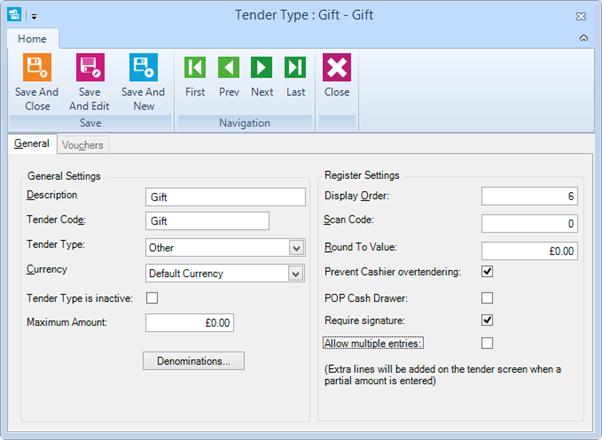Click the pink Close ribbon icon

click(337, 67)
